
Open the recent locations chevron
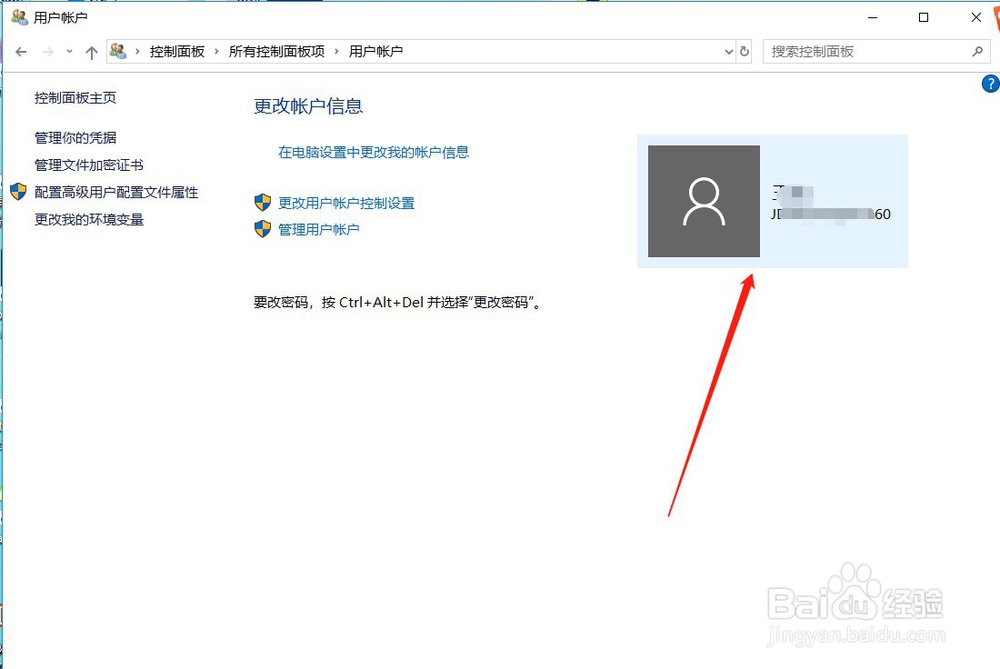(x=69, y=52)
